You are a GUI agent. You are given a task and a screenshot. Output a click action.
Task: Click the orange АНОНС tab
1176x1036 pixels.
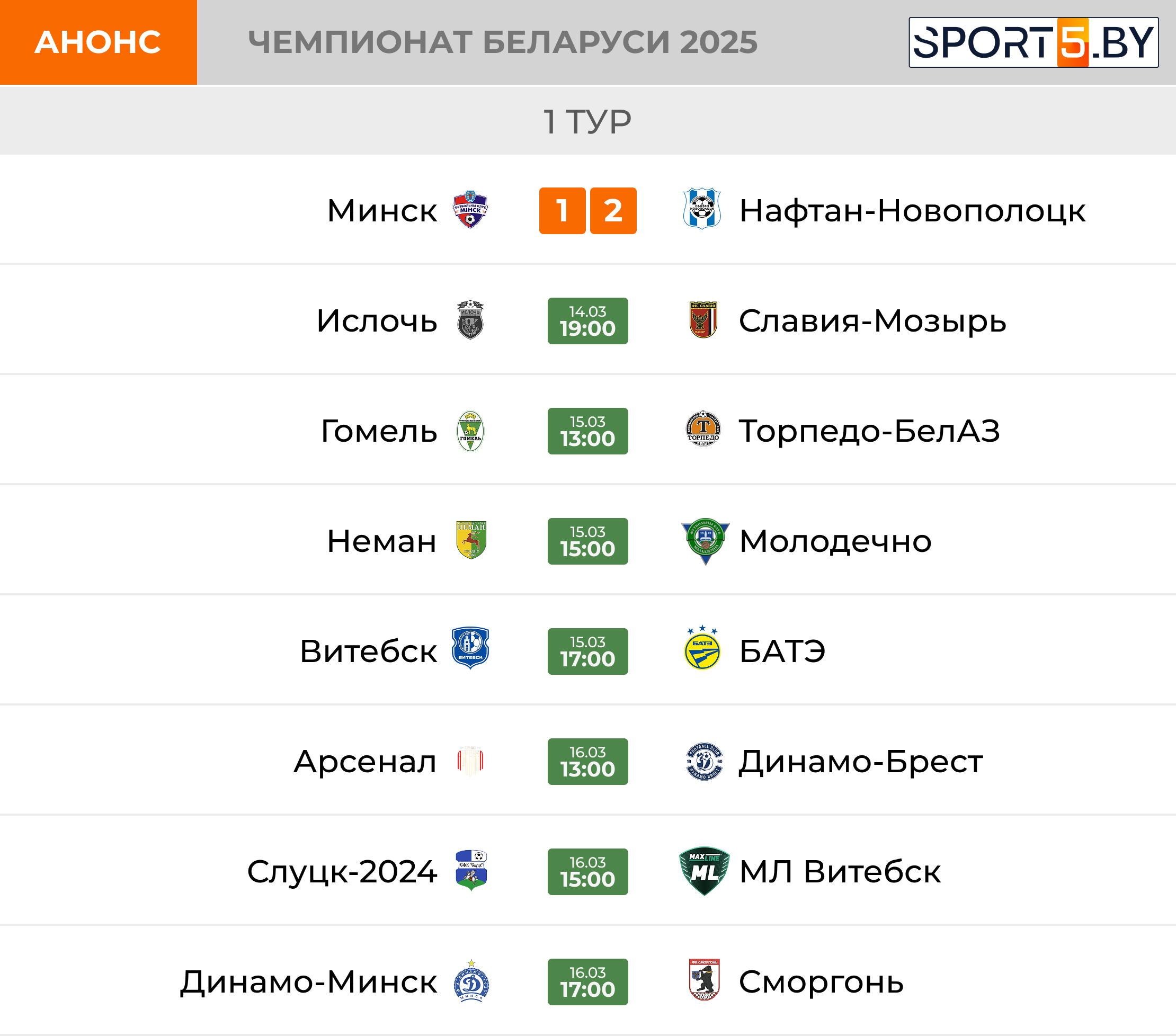click(99, 42)
